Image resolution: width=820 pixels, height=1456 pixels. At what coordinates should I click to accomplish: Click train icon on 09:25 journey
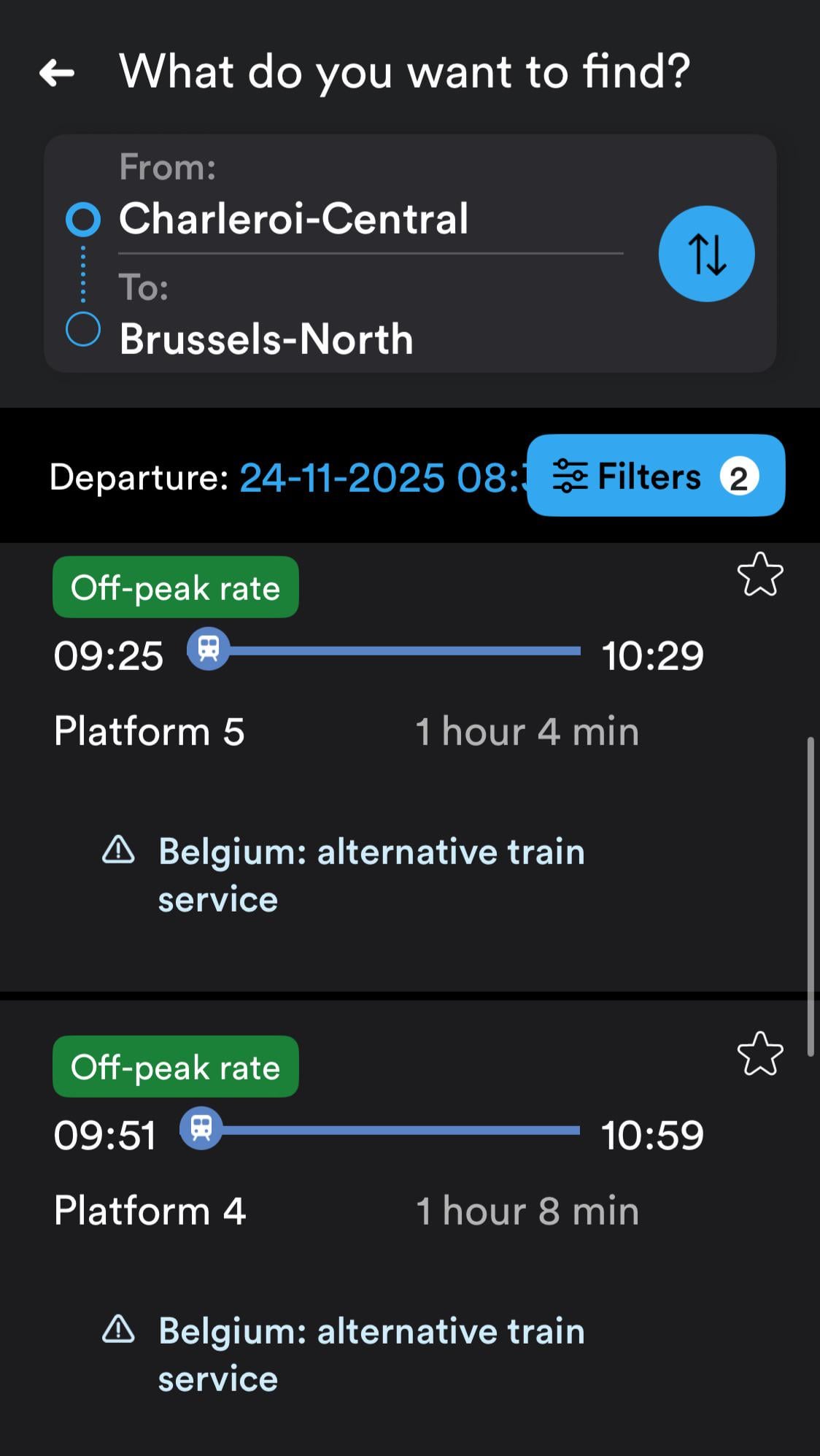209,649
